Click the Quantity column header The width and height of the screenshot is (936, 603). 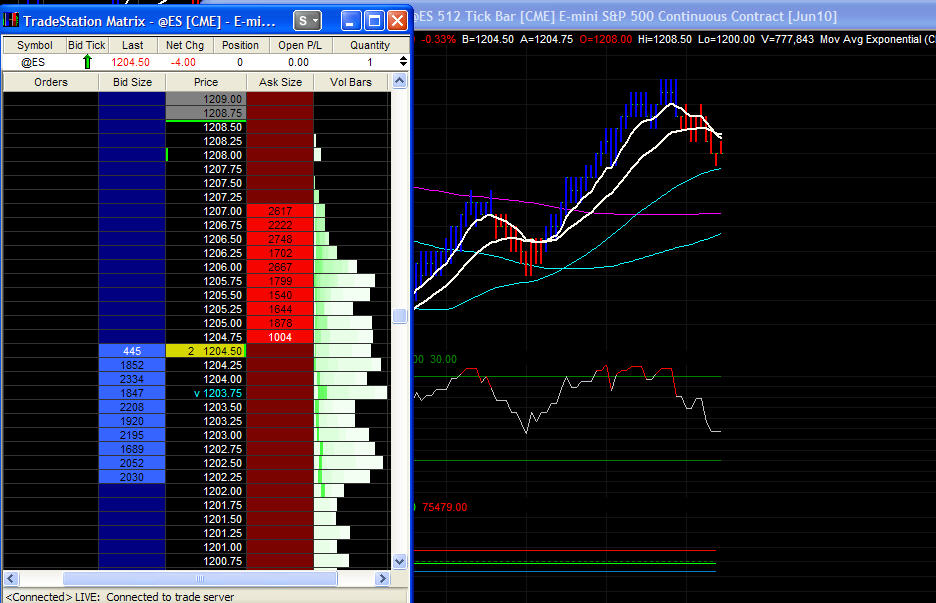[x=370, y=45]
